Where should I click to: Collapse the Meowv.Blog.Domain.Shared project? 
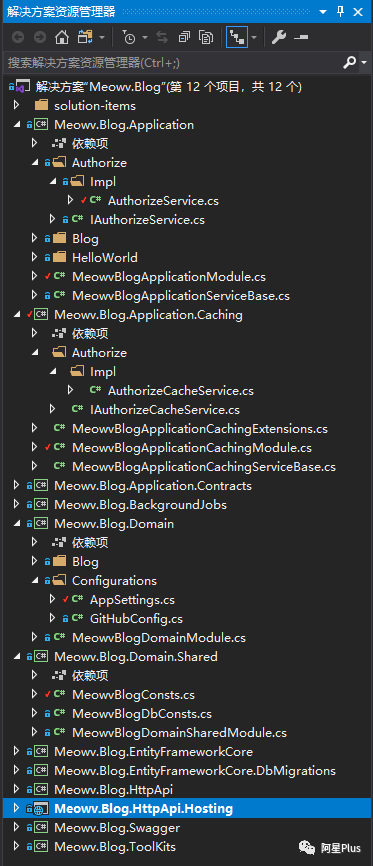pyautogui.click(x=16, y=657)
